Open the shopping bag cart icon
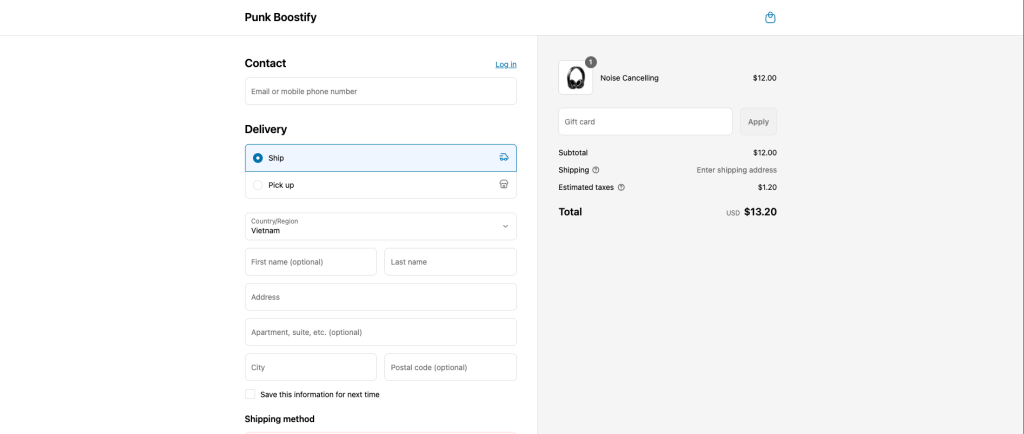The width and height of the screenshot is (1024, 434). [770, 18]
